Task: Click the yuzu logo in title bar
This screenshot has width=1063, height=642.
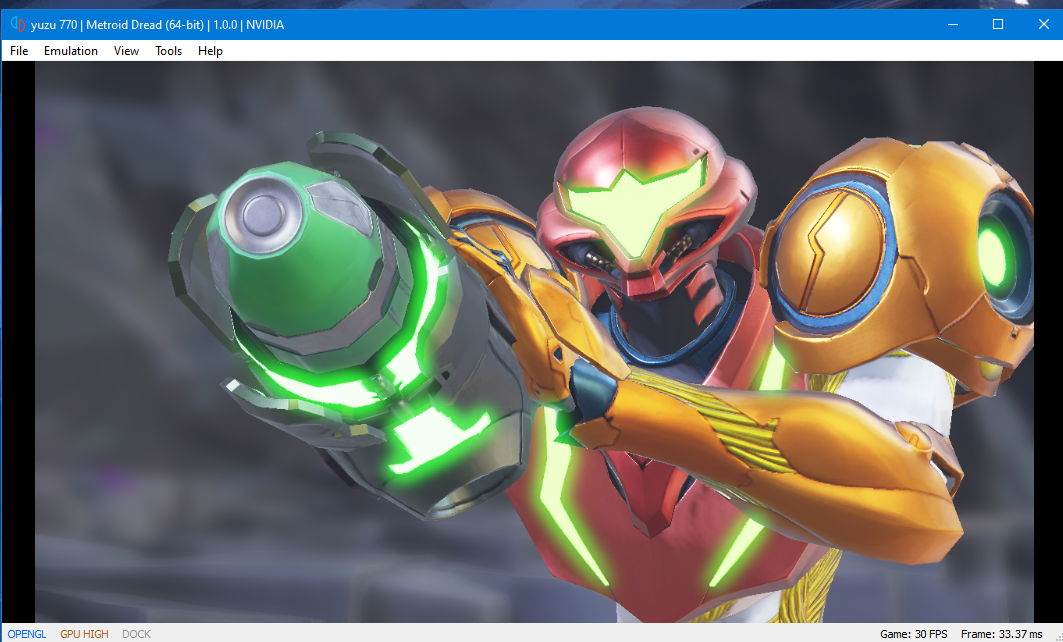Action: tap(18, 25)
